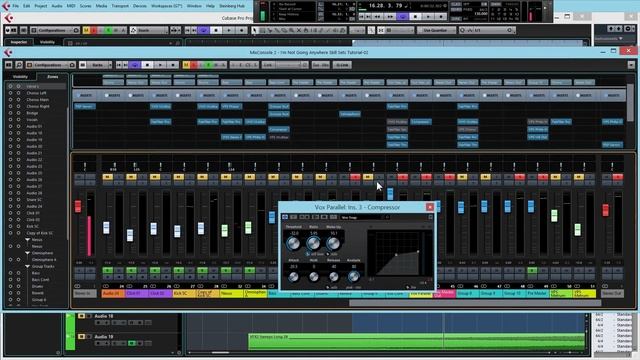Screen dimensions: 640x360
Task: Deactivate all mute (yellow M) in MixConsole toolbar
Action: click(x=186, y=65)
